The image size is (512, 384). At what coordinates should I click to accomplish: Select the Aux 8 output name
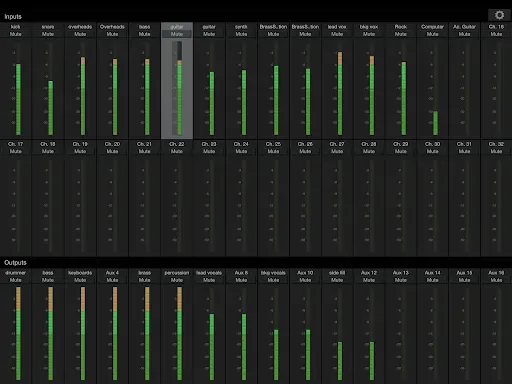coord(241,273)
